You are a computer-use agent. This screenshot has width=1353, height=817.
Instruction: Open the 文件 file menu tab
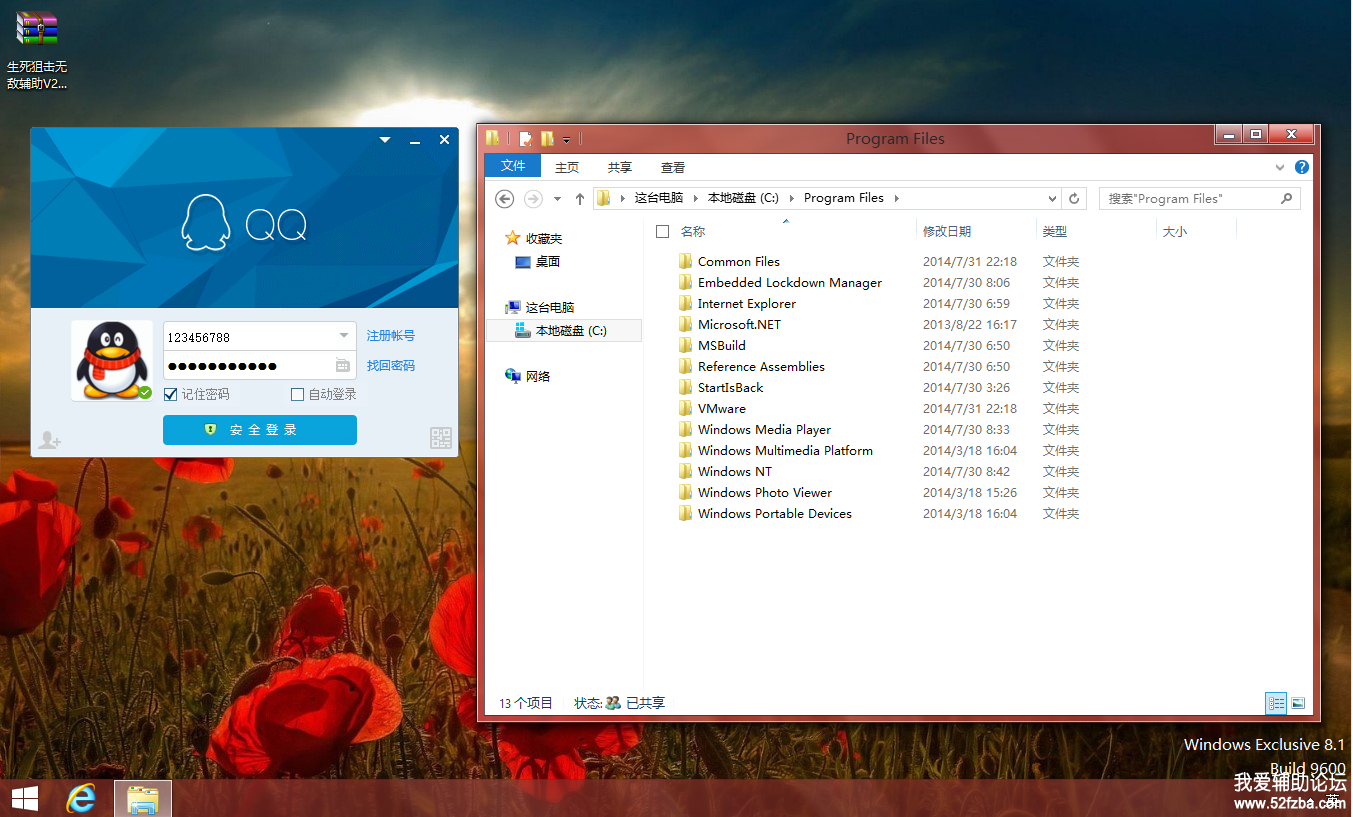pos(513,166)
